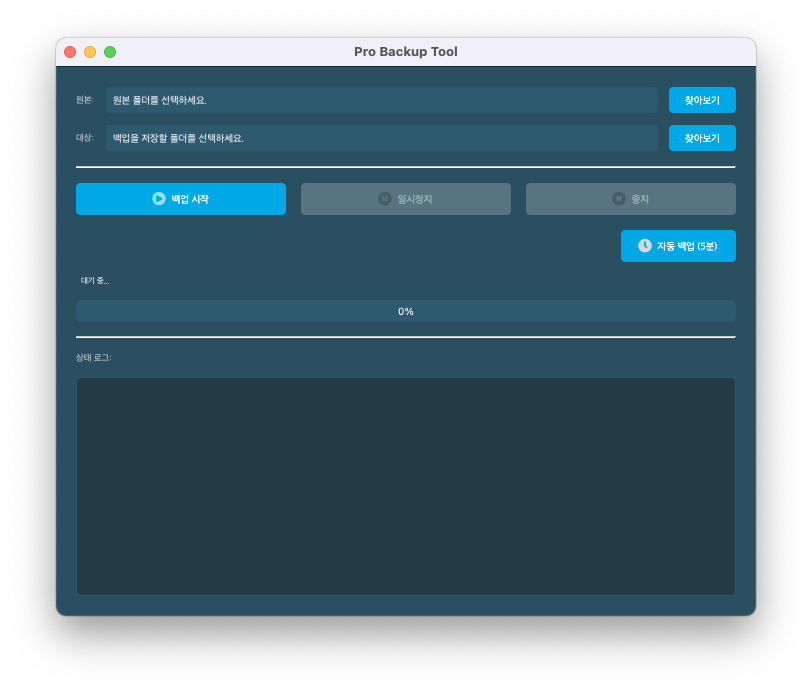
Task: Pause using the 일시정지 label
Action: click(x=415, y=199)
